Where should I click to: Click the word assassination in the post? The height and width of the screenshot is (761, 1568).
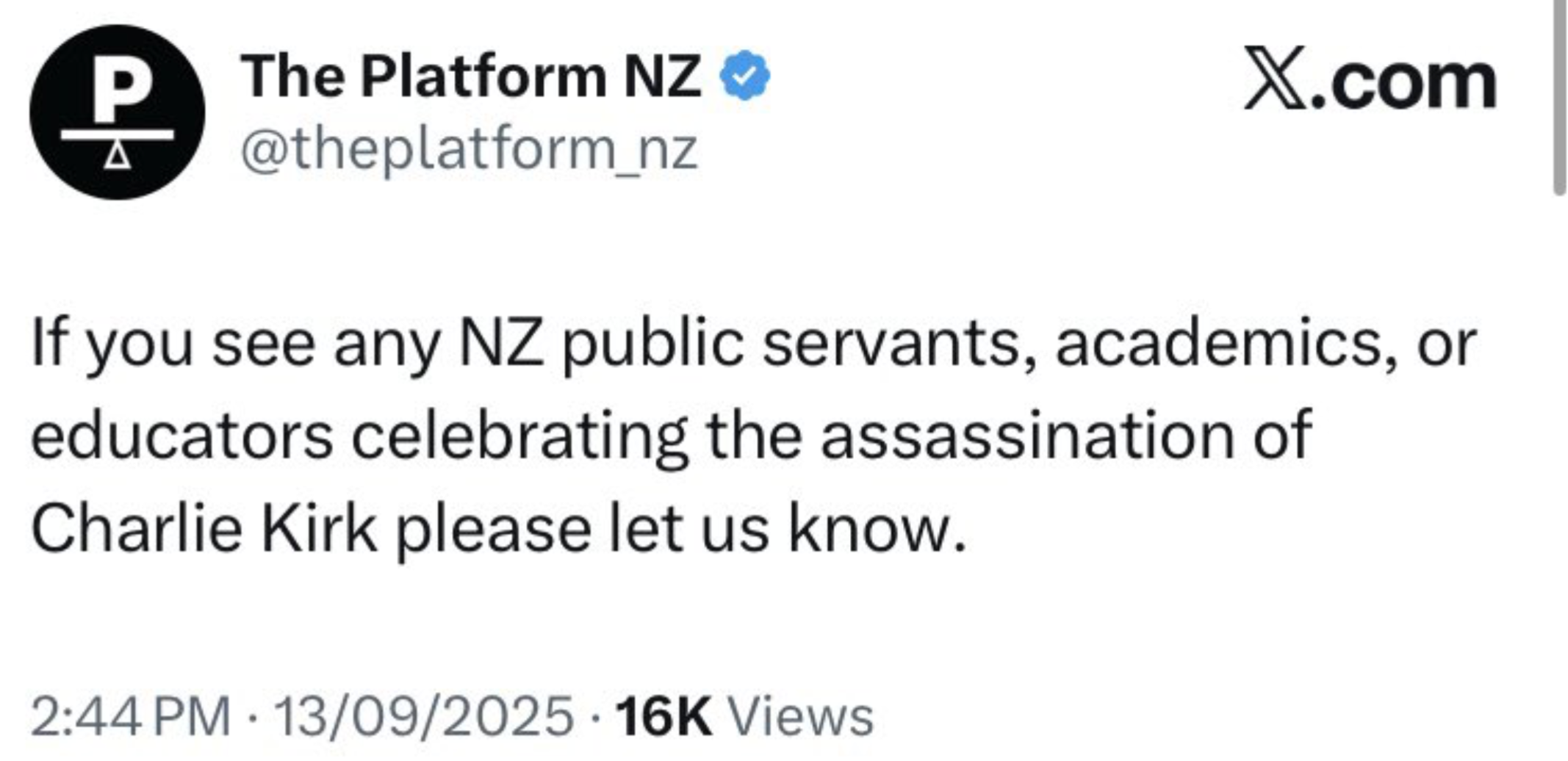[x=1027, y=436]
